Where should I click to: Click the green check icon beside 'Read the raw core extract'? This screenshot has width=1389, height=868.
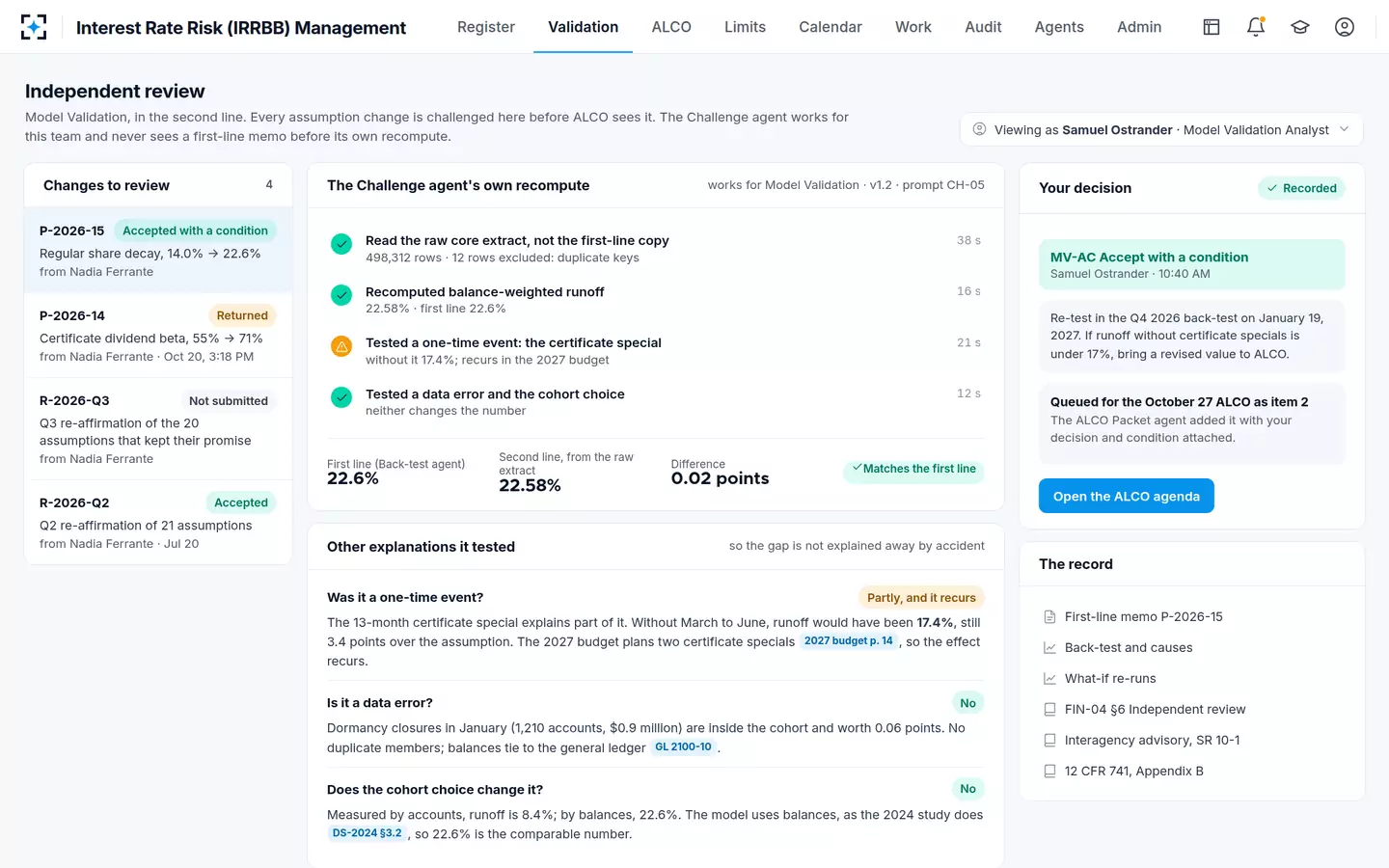341,244
